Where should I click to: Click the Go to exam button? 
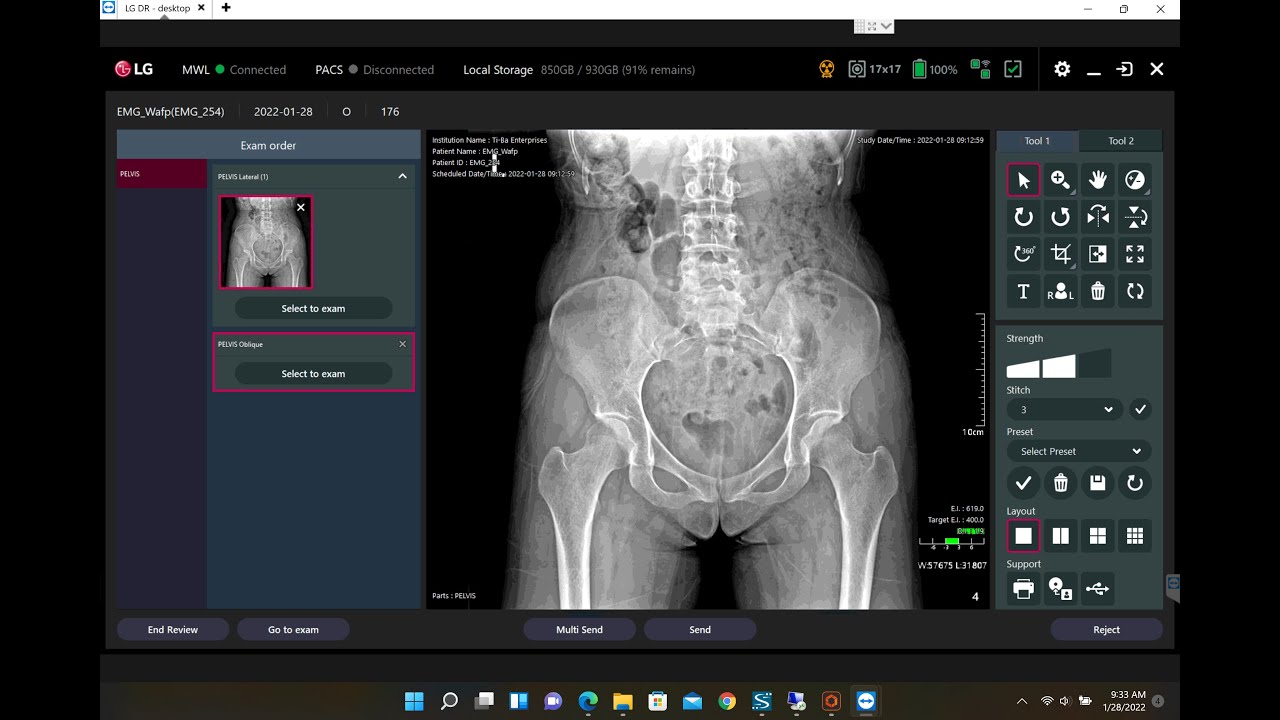click(293, 629)
